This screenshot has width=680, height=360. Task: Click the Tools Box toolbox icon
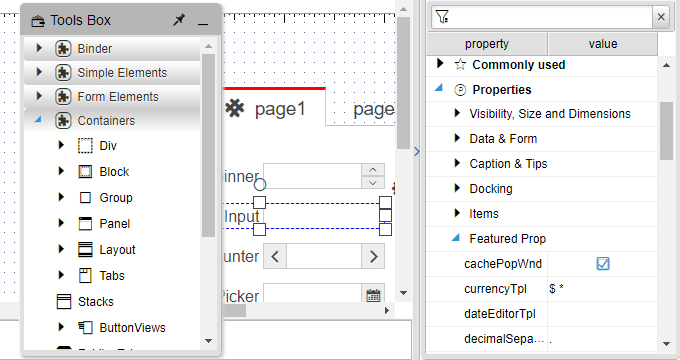tap(38, 21)
